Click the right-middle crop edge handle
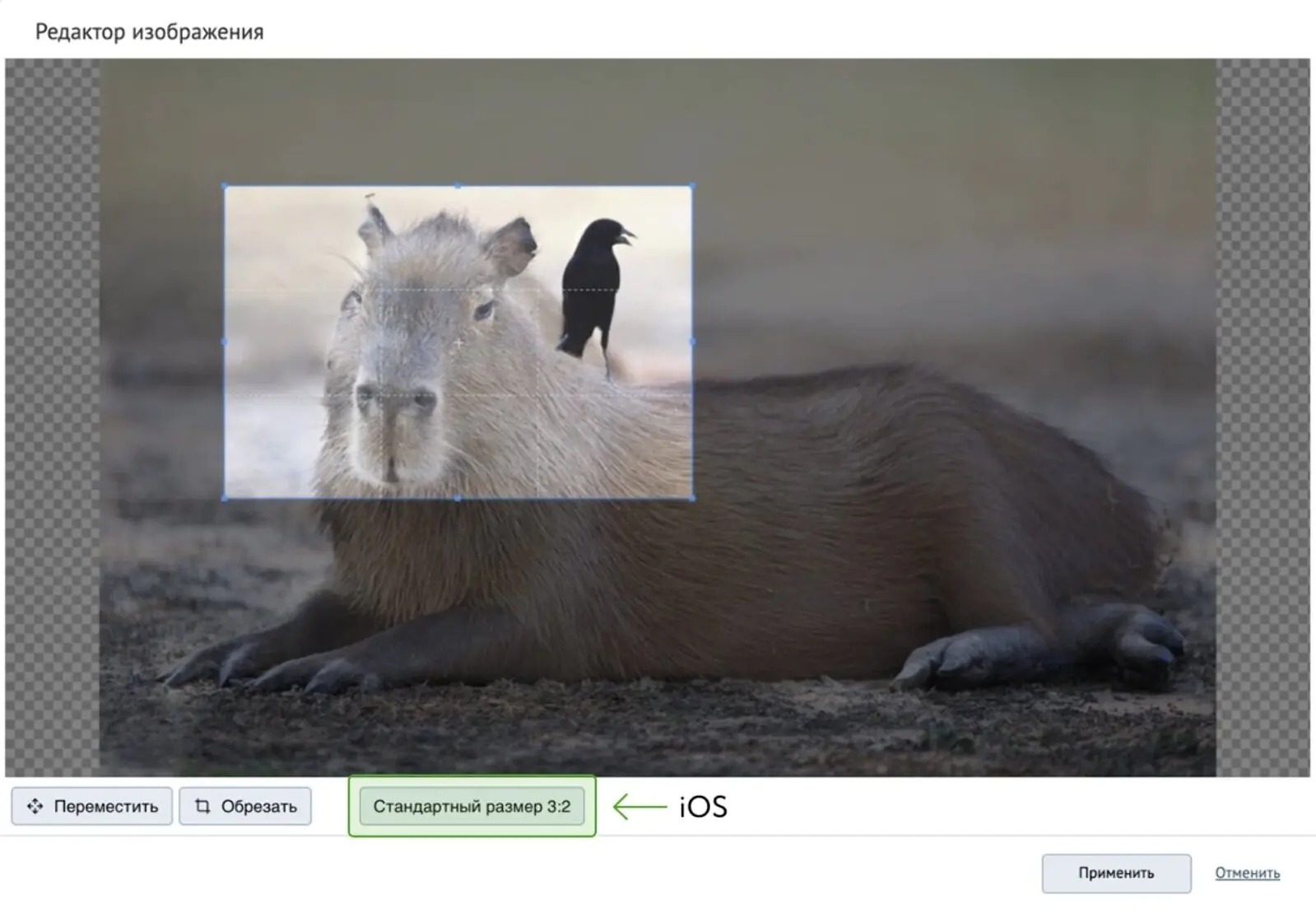The width and height of the screenshot is (1316, 912). [x=691, y=342]
